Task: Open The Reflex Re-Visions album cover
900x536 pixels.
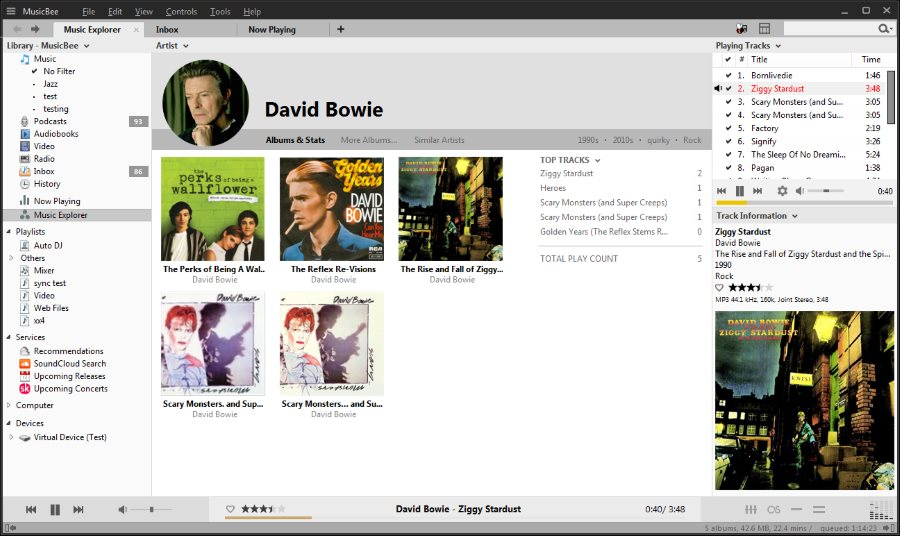Action: coord(332,209)
